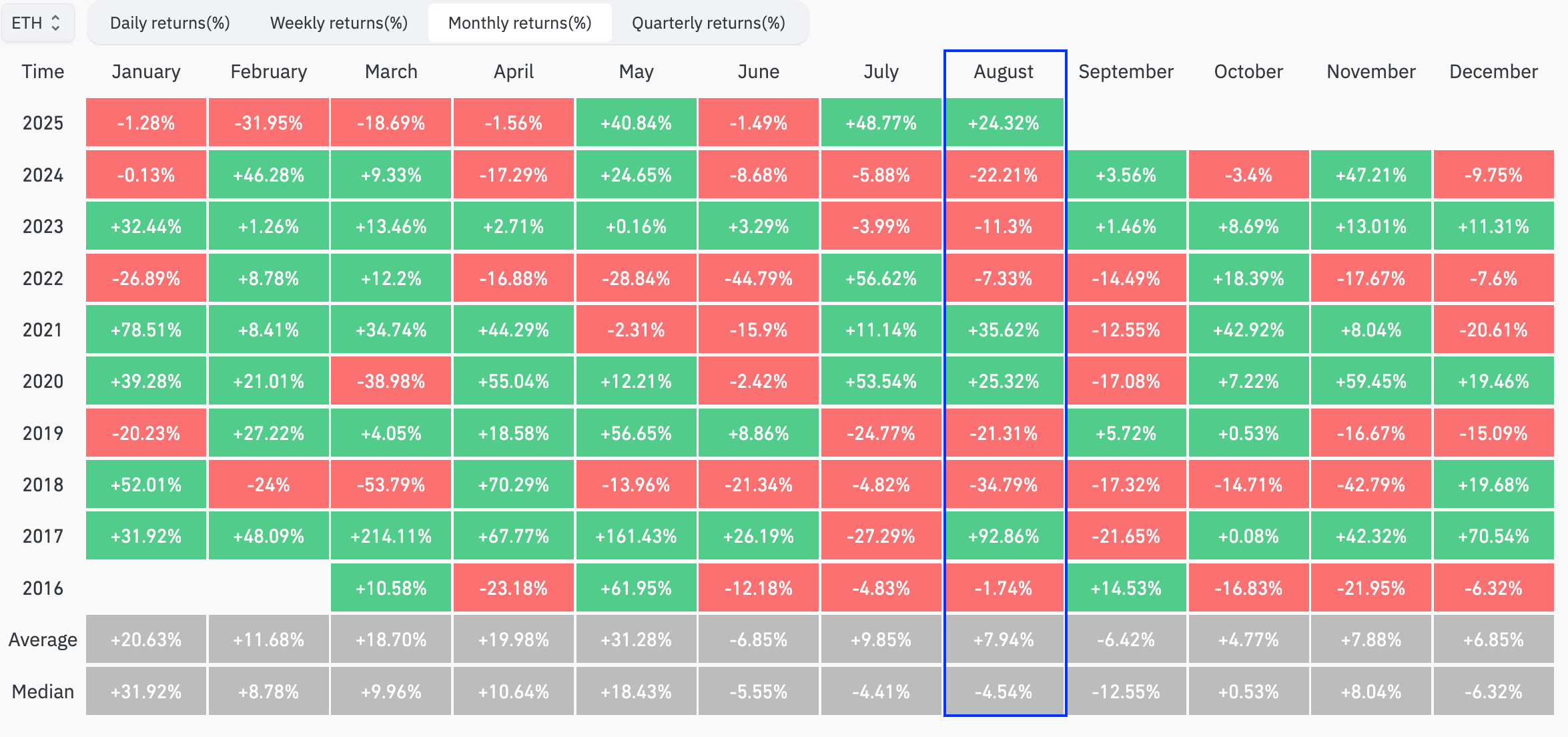This screenshot has width=1568, height=737.
Task: Click the Median row label
Action: click(x=43, y=692)
